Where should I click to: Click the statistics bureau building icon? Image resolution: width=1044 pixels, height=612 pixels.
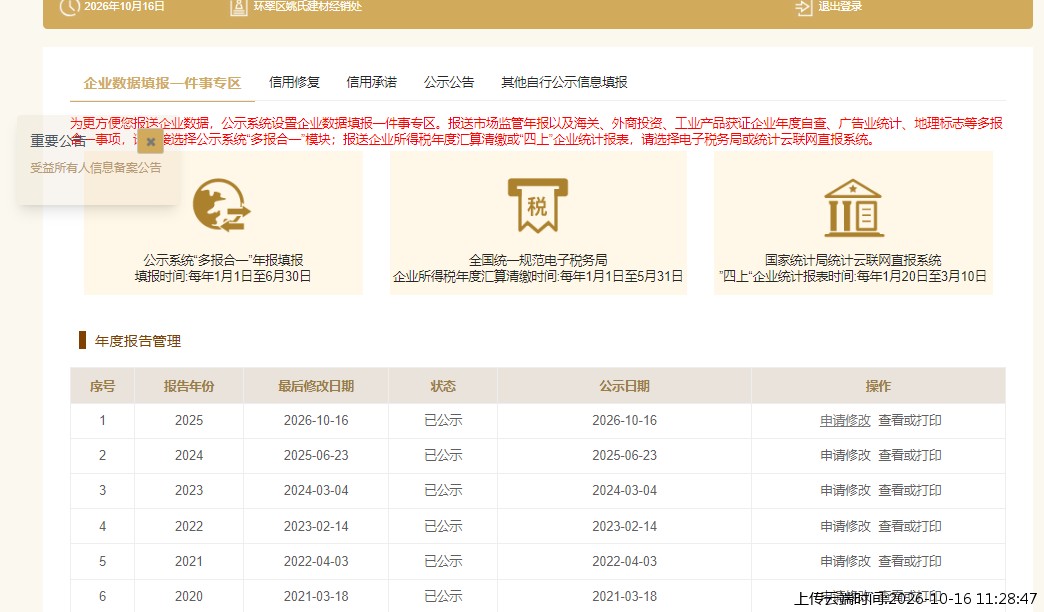(x=853, y=208)
